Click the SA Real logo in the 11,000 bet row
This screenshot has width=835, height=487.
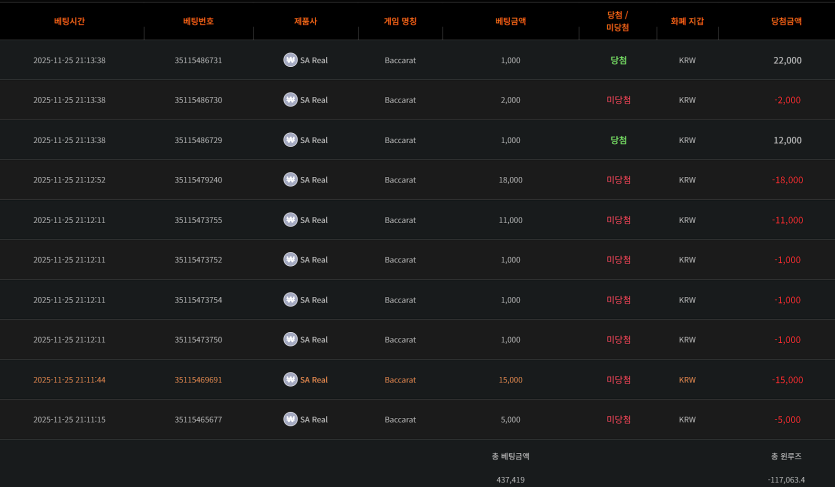tap(290, 220)
